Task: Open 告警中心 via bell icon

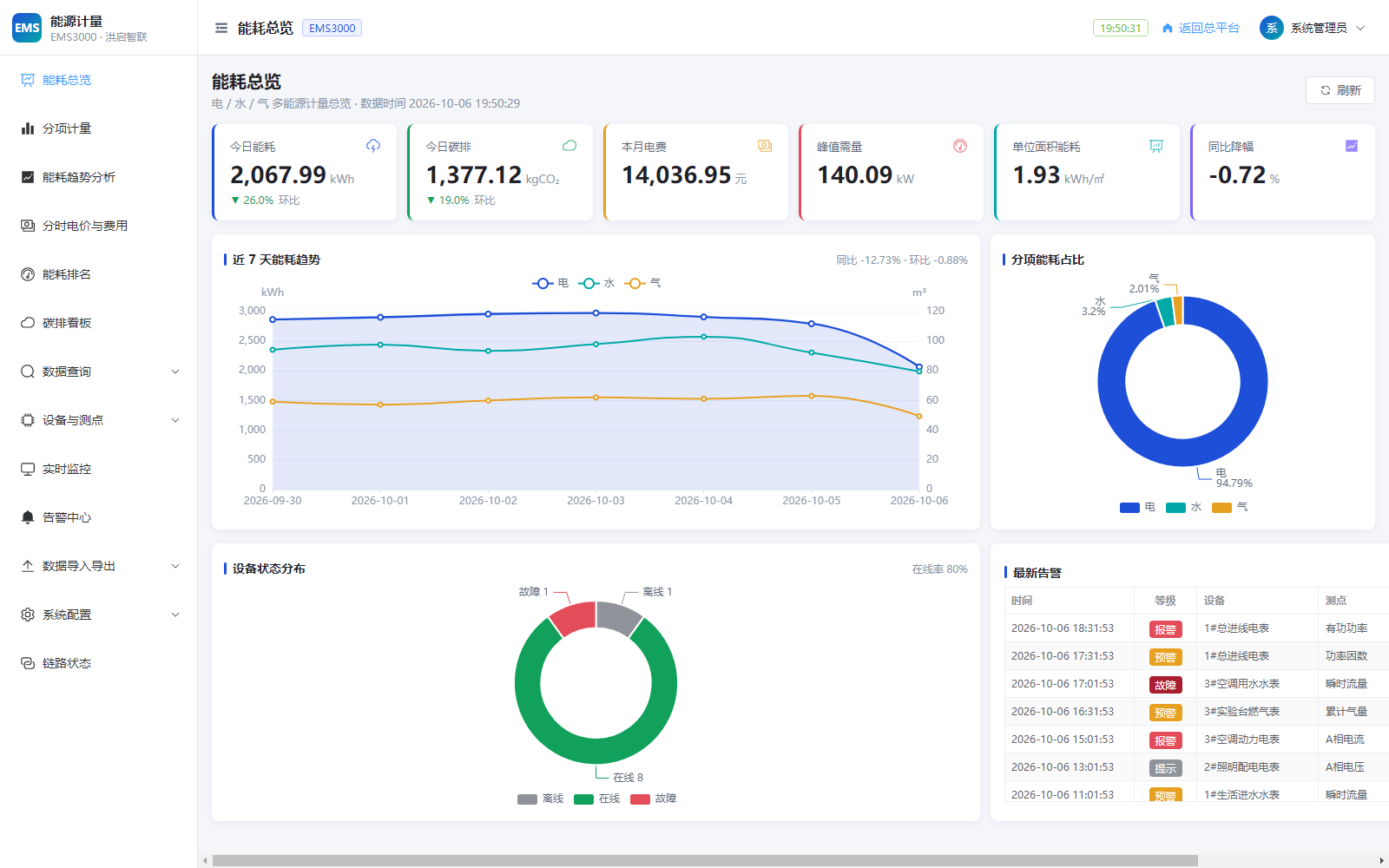Action: [x=28, y=517]
